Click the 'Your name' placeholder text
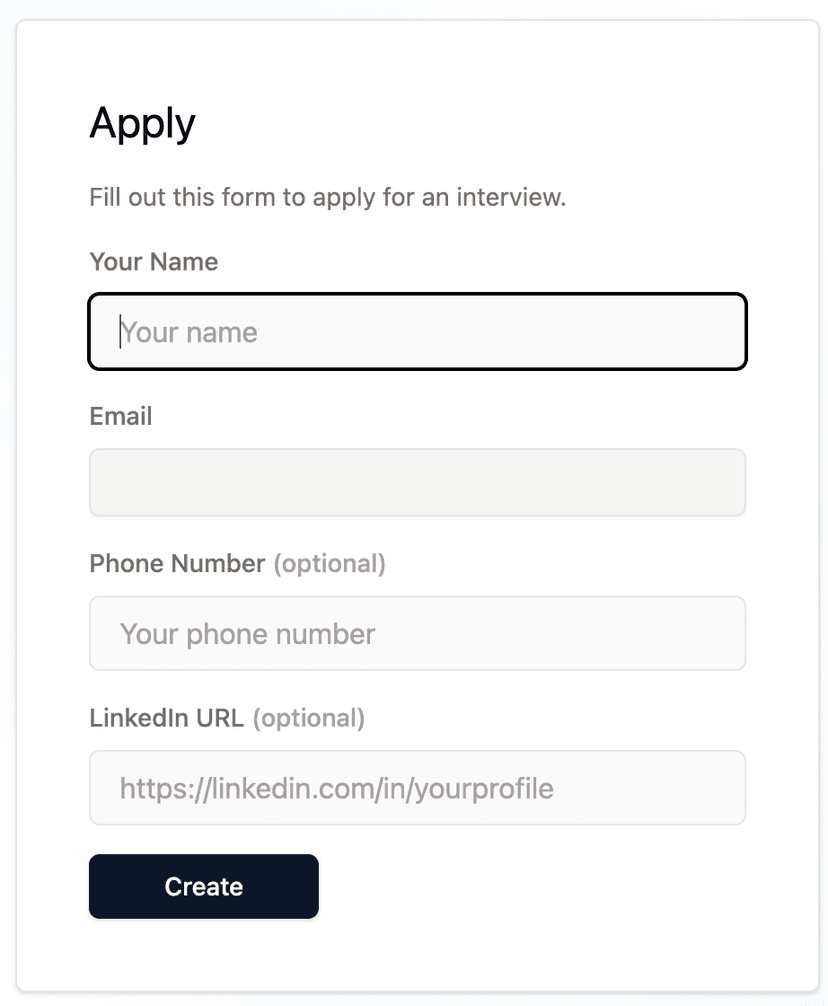Screen dimensions: 828x1006 tap(187, 332)
